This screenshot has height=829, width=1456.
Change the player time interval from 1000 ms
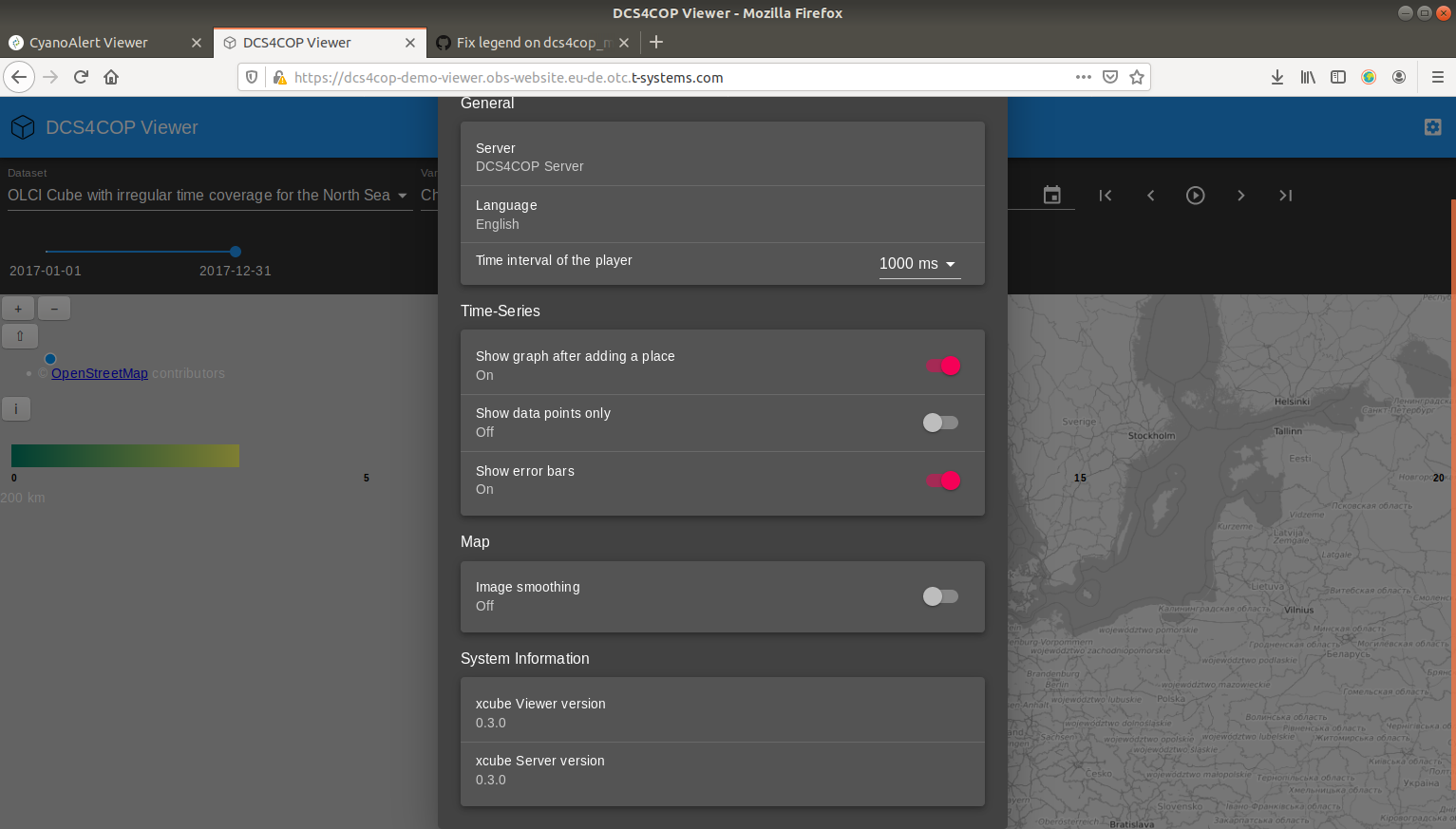[x=917, y=264]
